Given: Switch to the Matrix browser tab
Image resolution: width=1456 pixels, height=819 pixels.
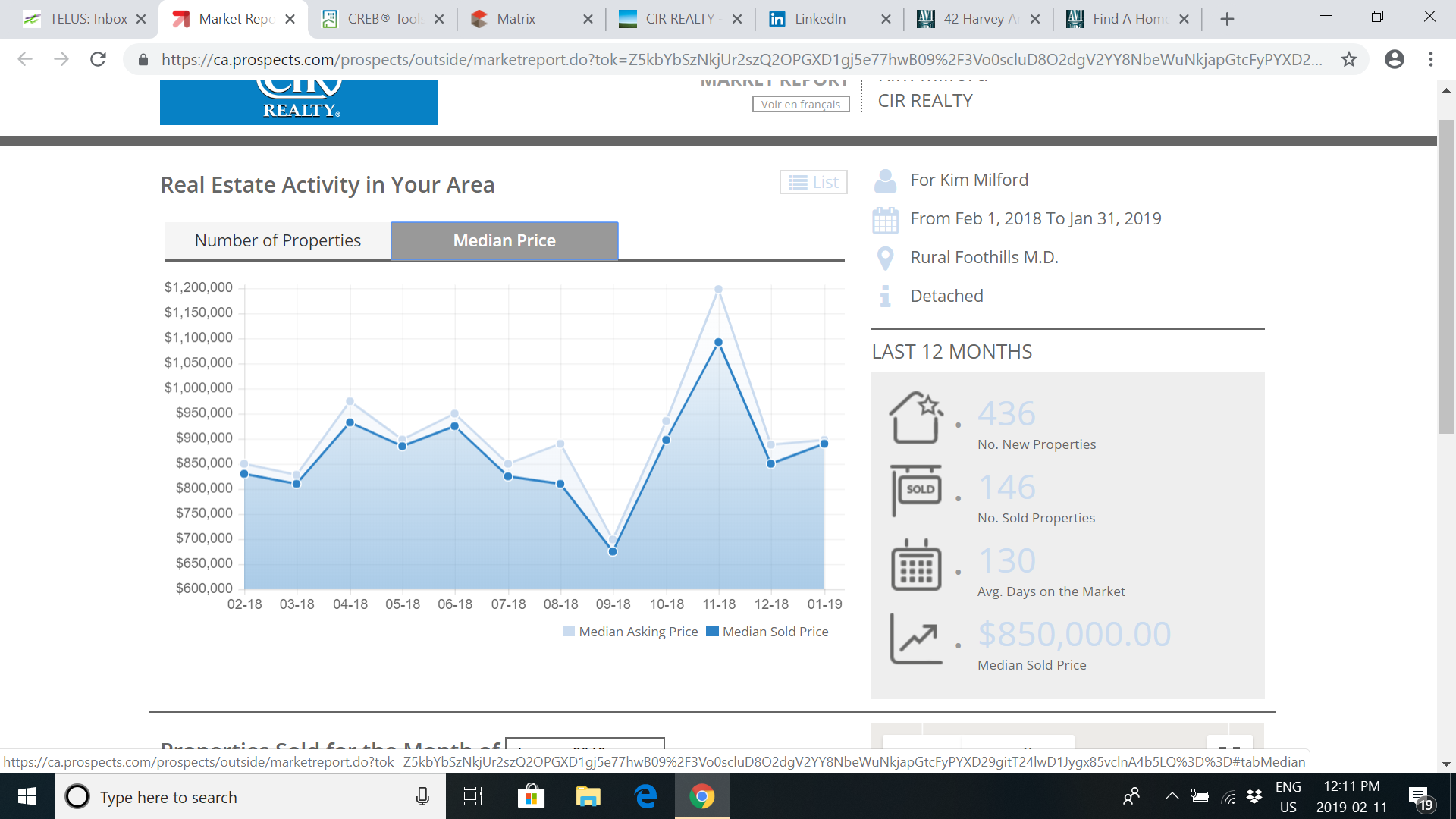Looking at the screenshot, I should coord(516,19).
